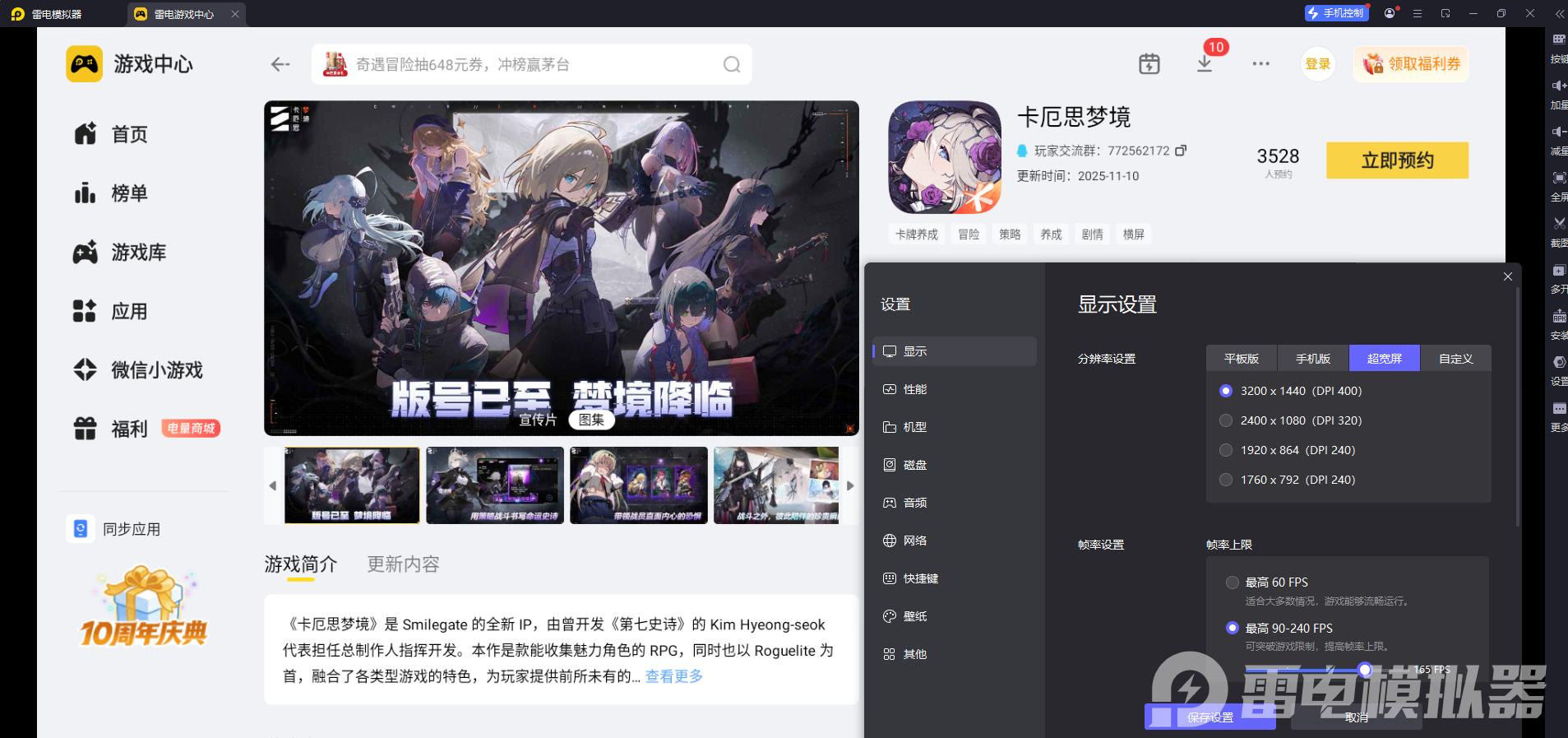The width and height of the screenshot is (1568, 738).
Task: Open the calendar reservation icon
Action: pos(1149,63)
